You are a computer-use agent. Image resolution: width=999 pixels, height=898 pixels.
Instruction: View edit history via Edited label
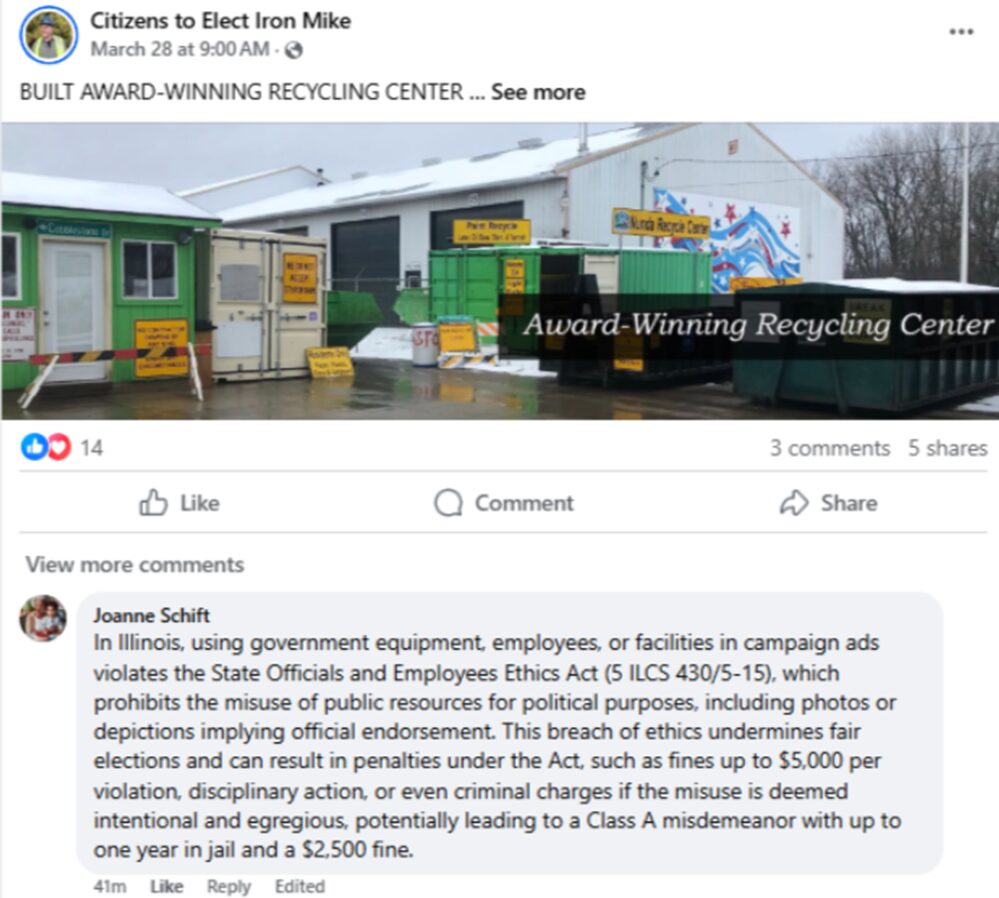click(299, 886)
